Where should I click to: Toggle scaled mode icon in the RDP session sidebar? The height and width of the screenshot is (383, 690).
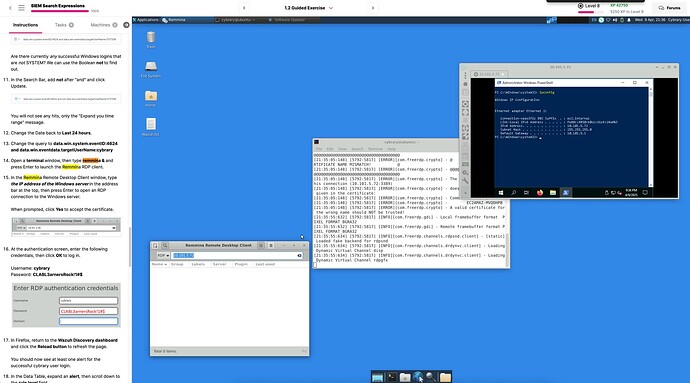465,137
